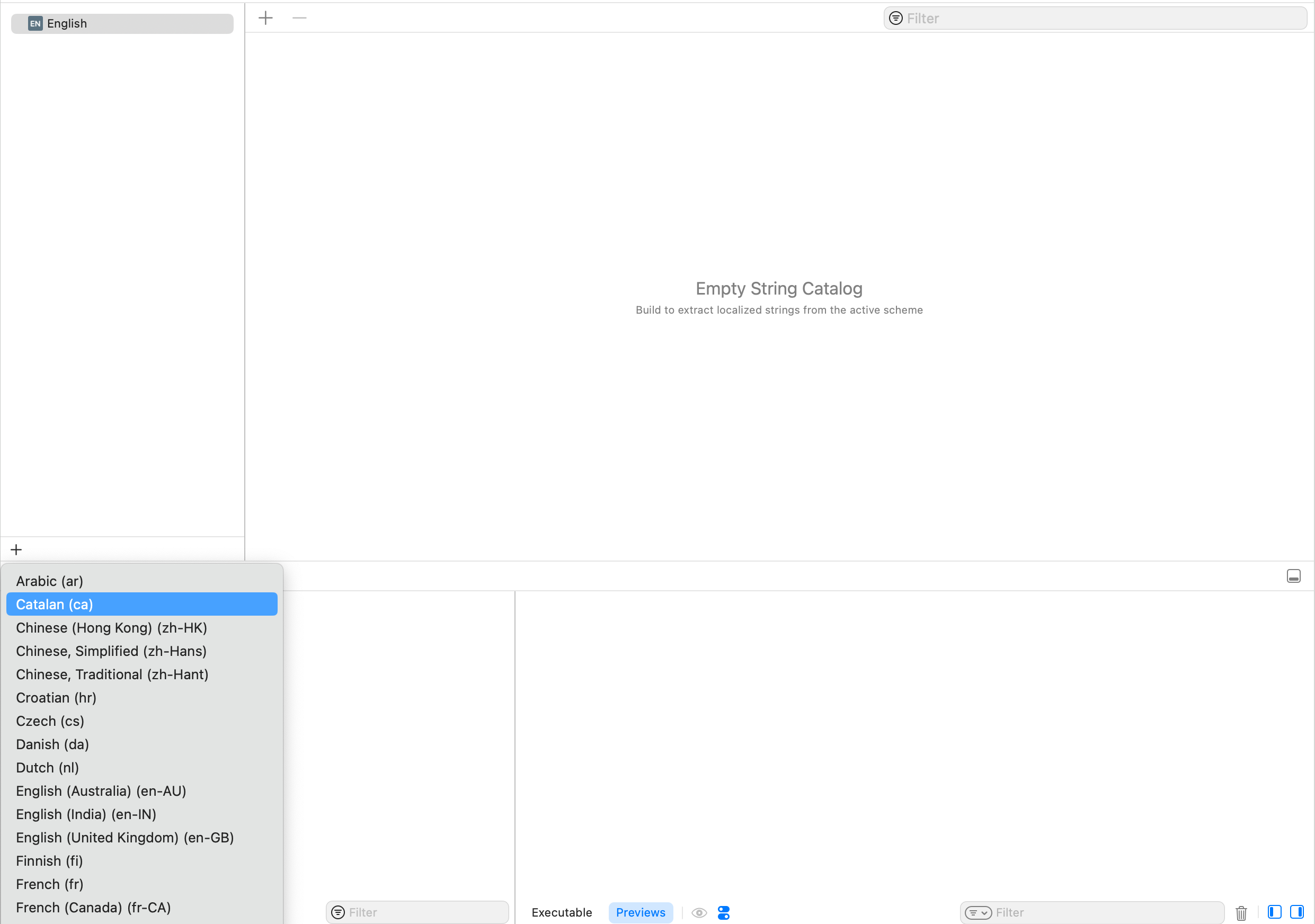Toggle the left variables pane button
This screenshot has width=1315, height=924.
coord(1274,912)
